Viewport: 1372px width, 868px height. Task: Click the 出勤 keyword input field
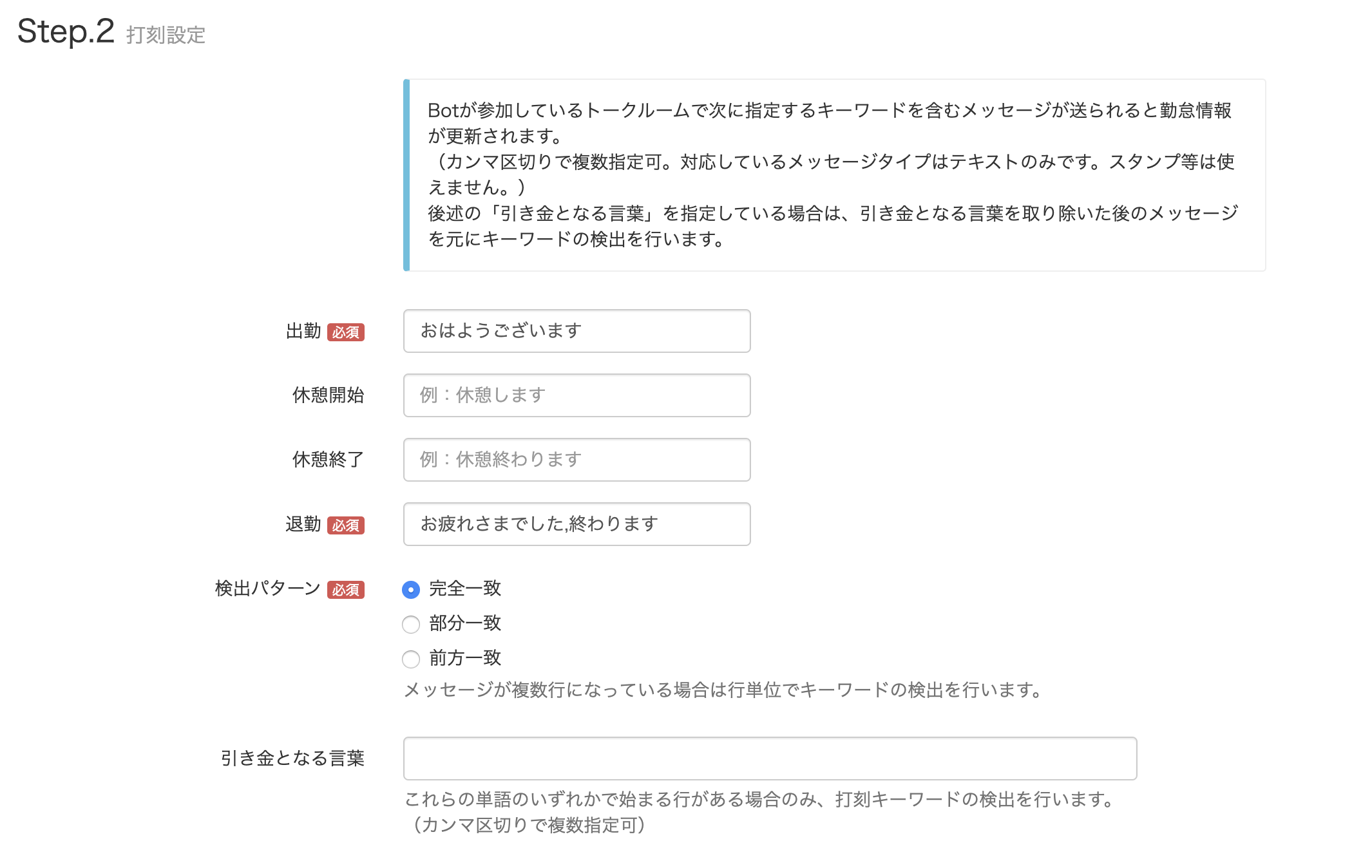coord(576,331)
